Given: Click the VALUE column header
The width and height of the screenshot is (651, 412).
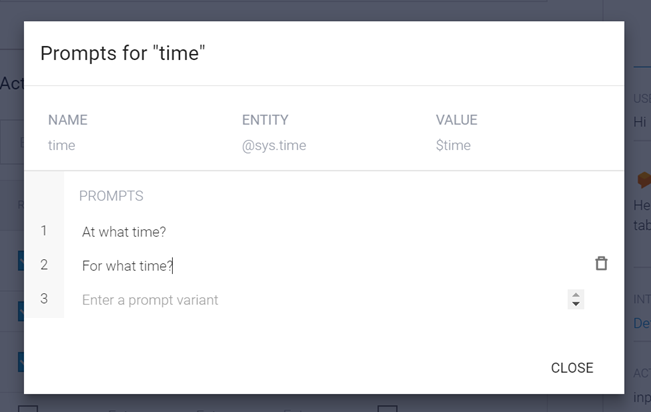Looking at the screenshot, I should (x=457, y=120).
